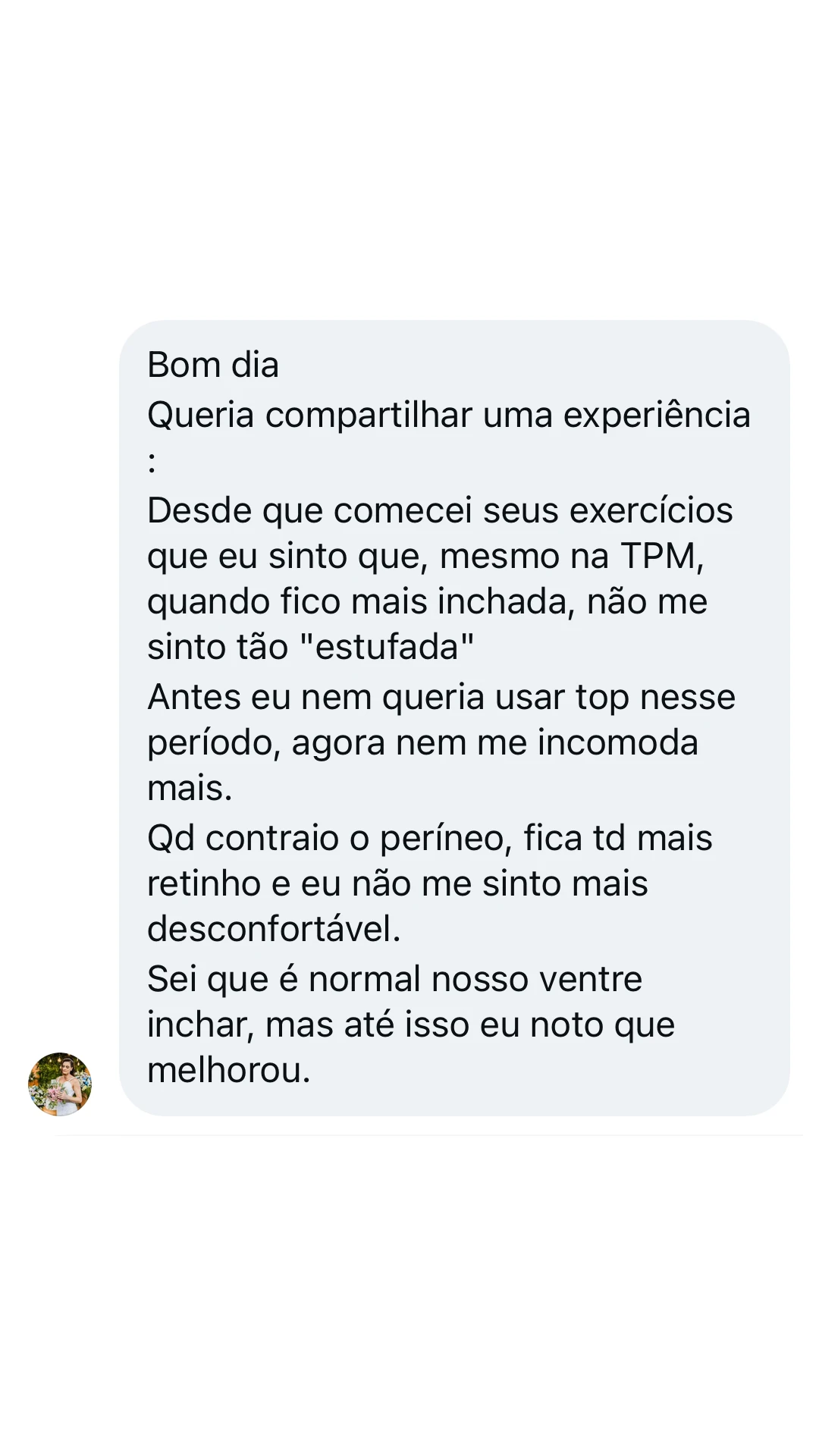Open the sender's profile picture avatar
This screenshot has width=819, height=1456.
(x=60, y=1084)
